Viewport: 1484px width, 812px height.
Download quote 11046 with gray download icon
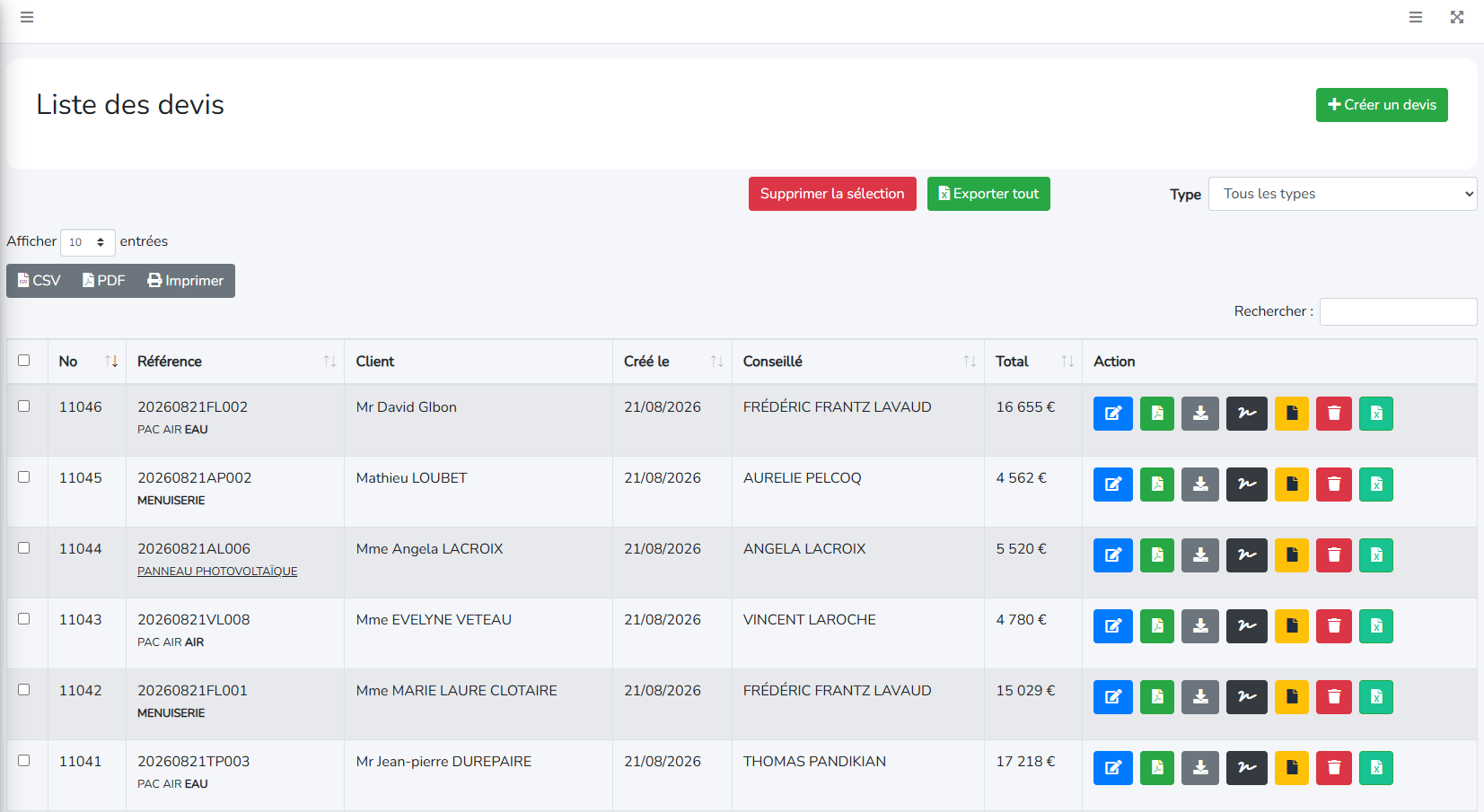pos(1200,414)
